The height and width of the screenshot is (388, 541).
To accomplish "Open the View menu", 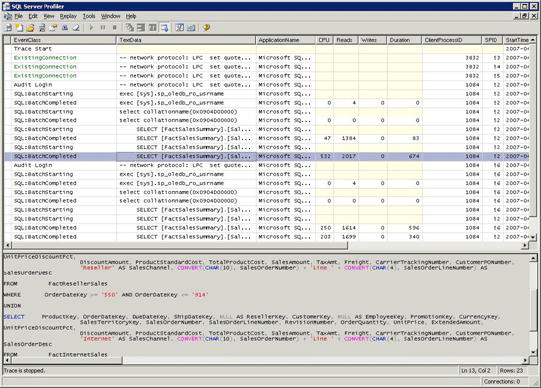I will [49, 16].
